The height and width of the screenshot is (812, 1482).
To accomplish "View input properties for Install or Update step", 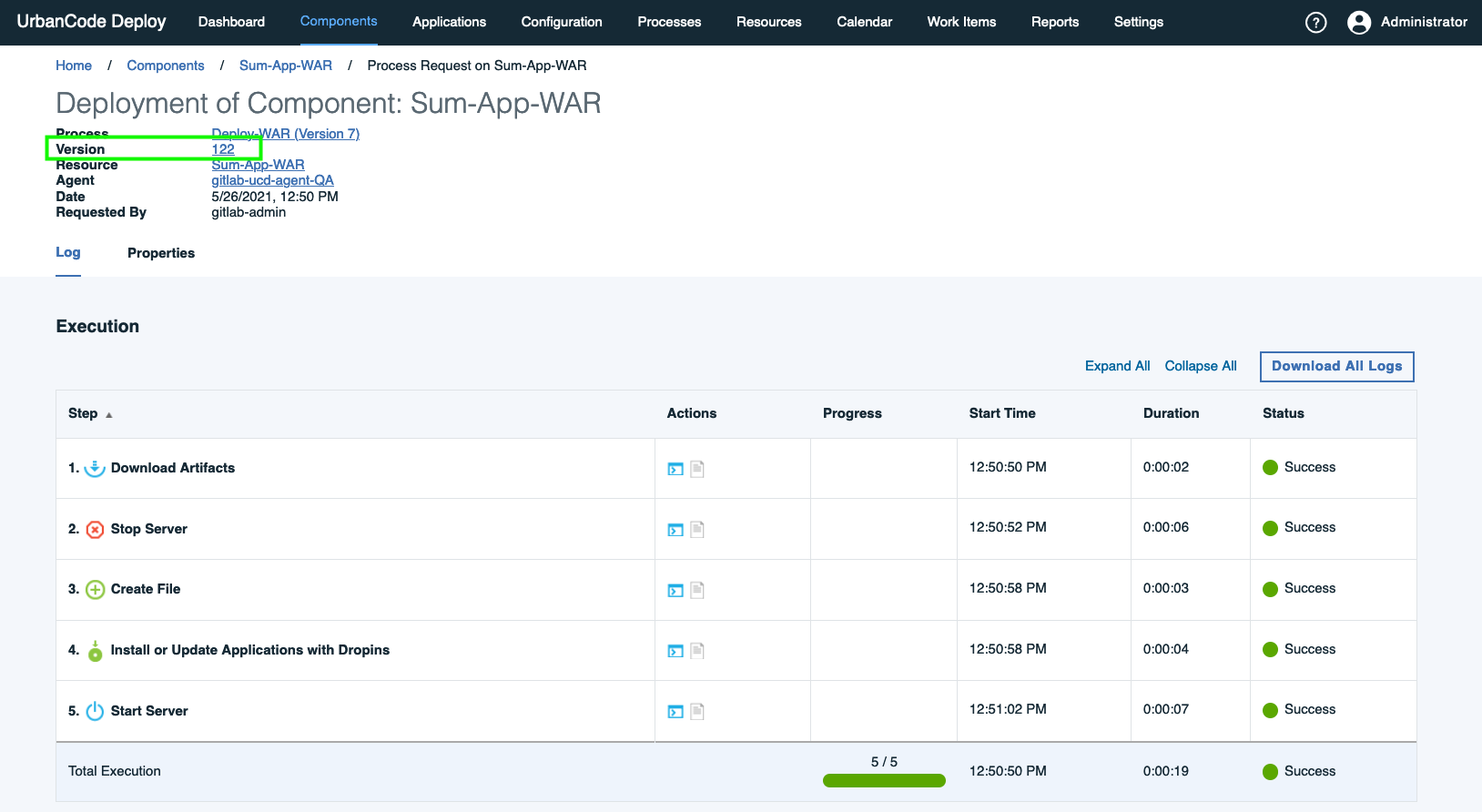I will click(x=697, y=650).
